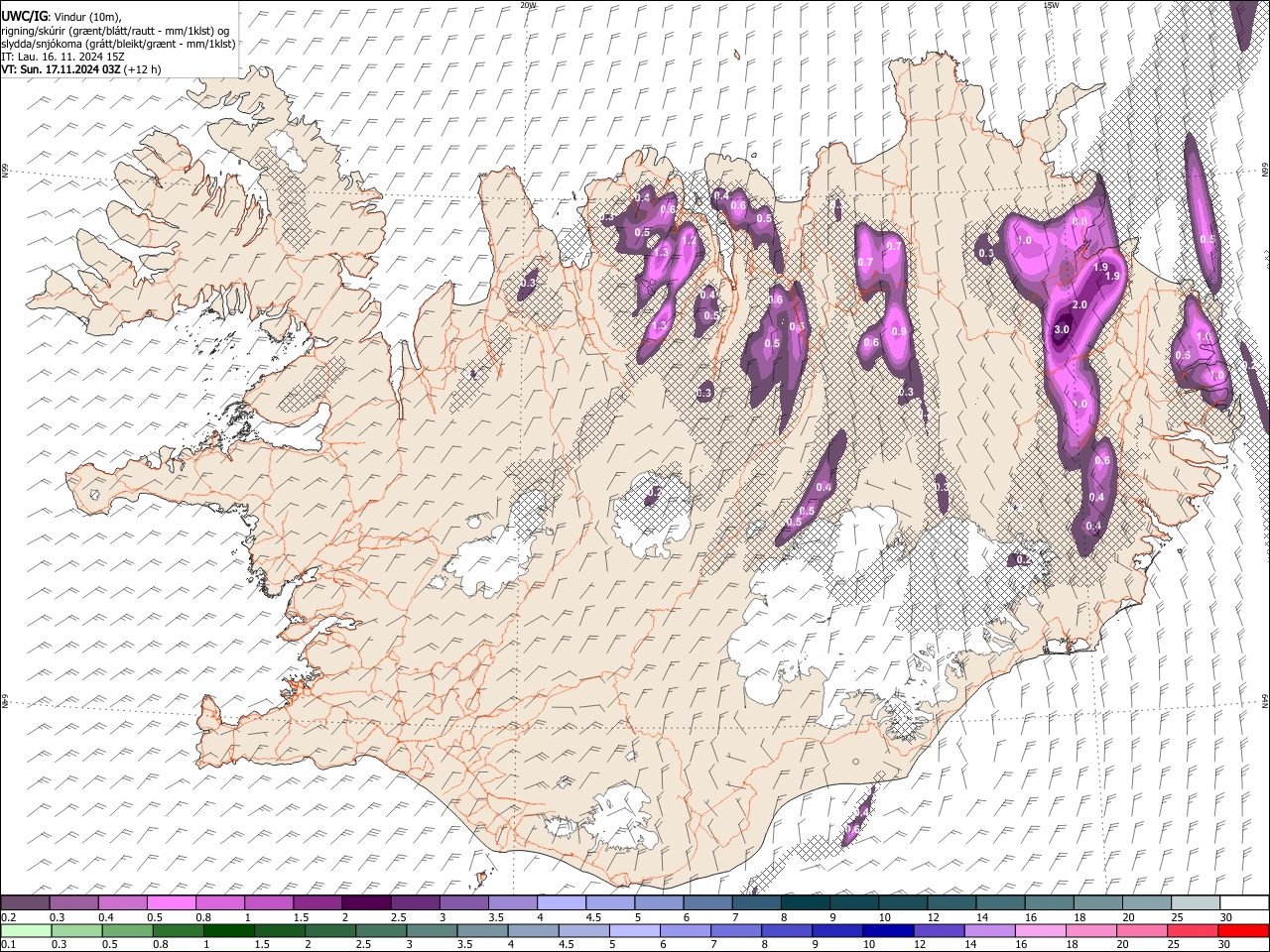Pick the lower legend indigo swatch starting at 12
1270x952 pixels.
tap(939, 930)
